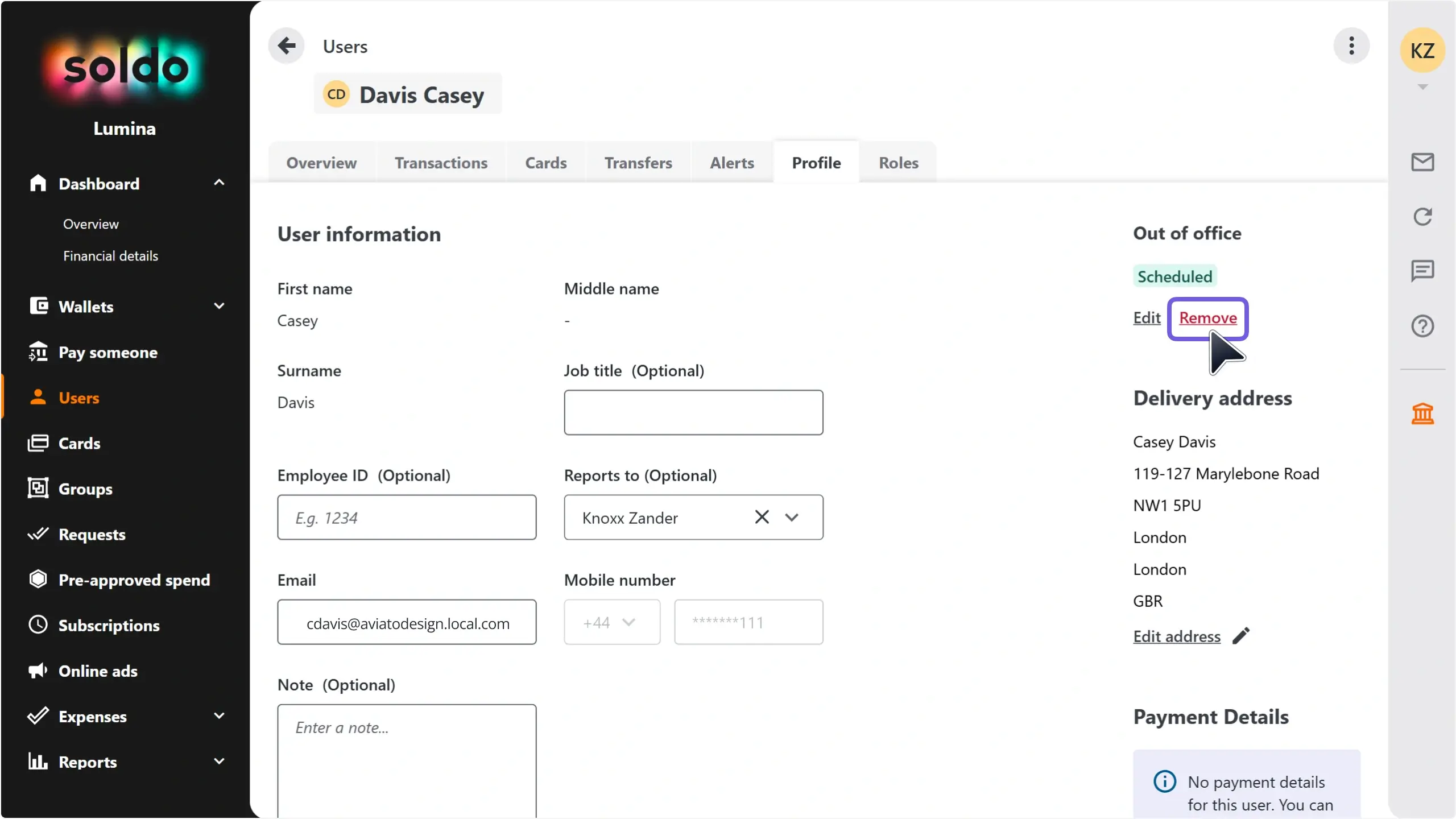Open the chat message icon in right rail
1456x819 pixels.
click(1422, 271)
